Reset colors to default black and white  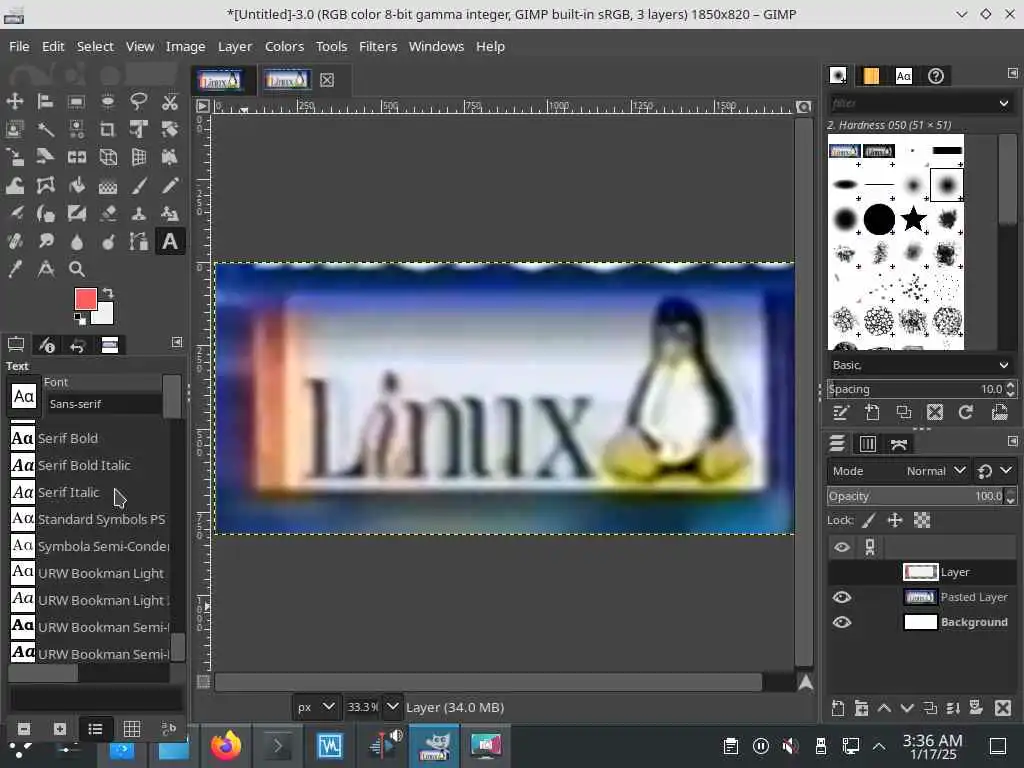[x=79, y=319]
